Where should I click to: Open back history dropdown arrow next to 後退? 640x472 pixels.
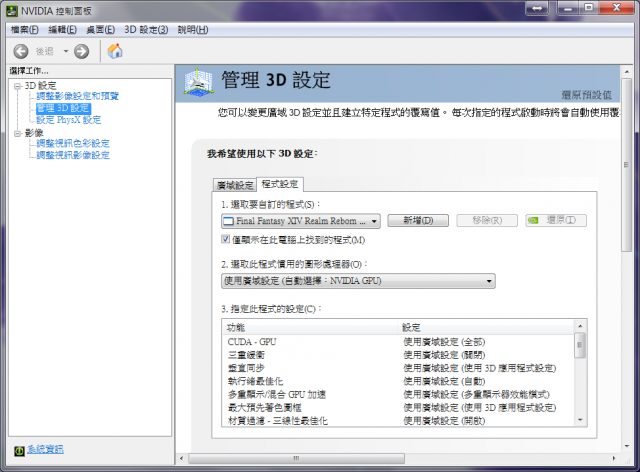(65, 51)
